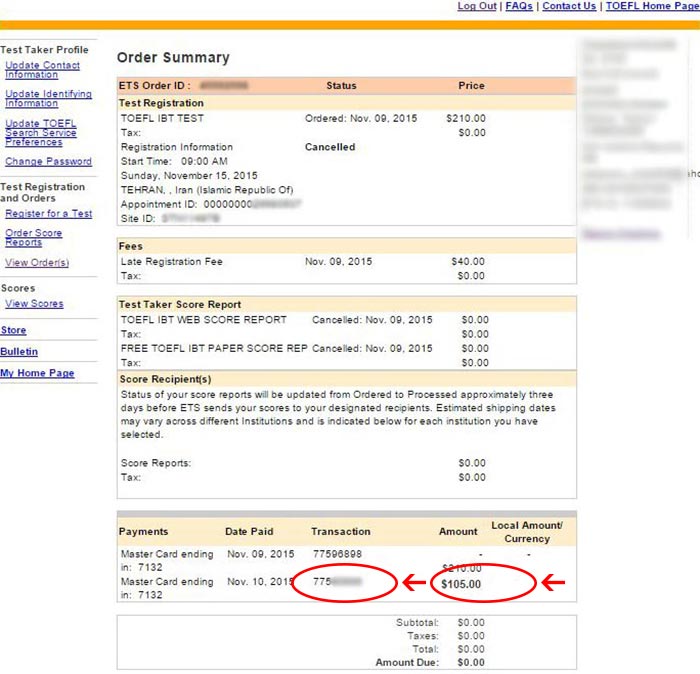Click red arrow beside the $105.00 amount
This screenshot has height=674, width=700.
(x=552, y=583)
